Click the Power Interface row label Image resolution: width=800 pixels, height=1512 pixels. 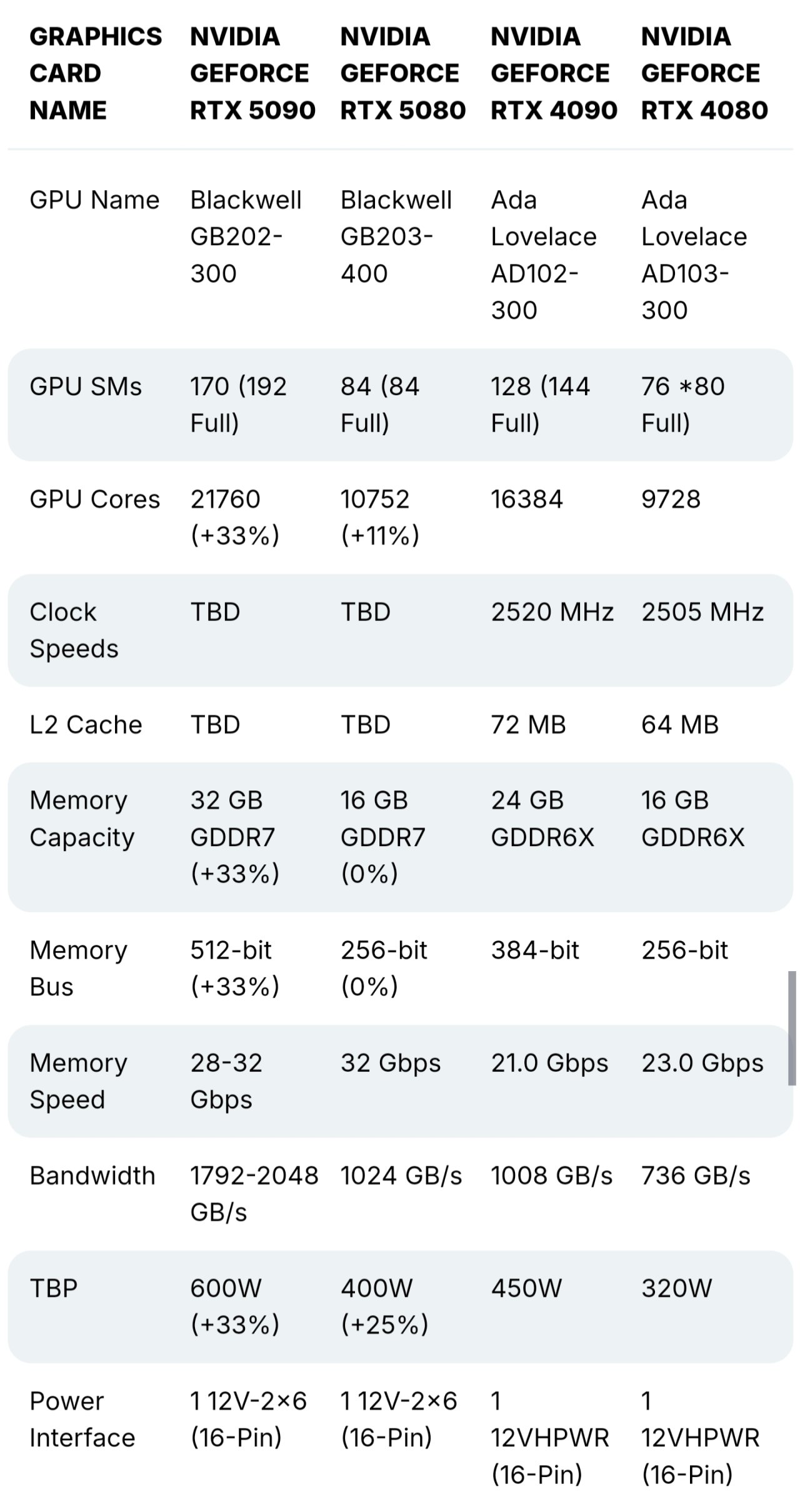tap(82, 1419)
